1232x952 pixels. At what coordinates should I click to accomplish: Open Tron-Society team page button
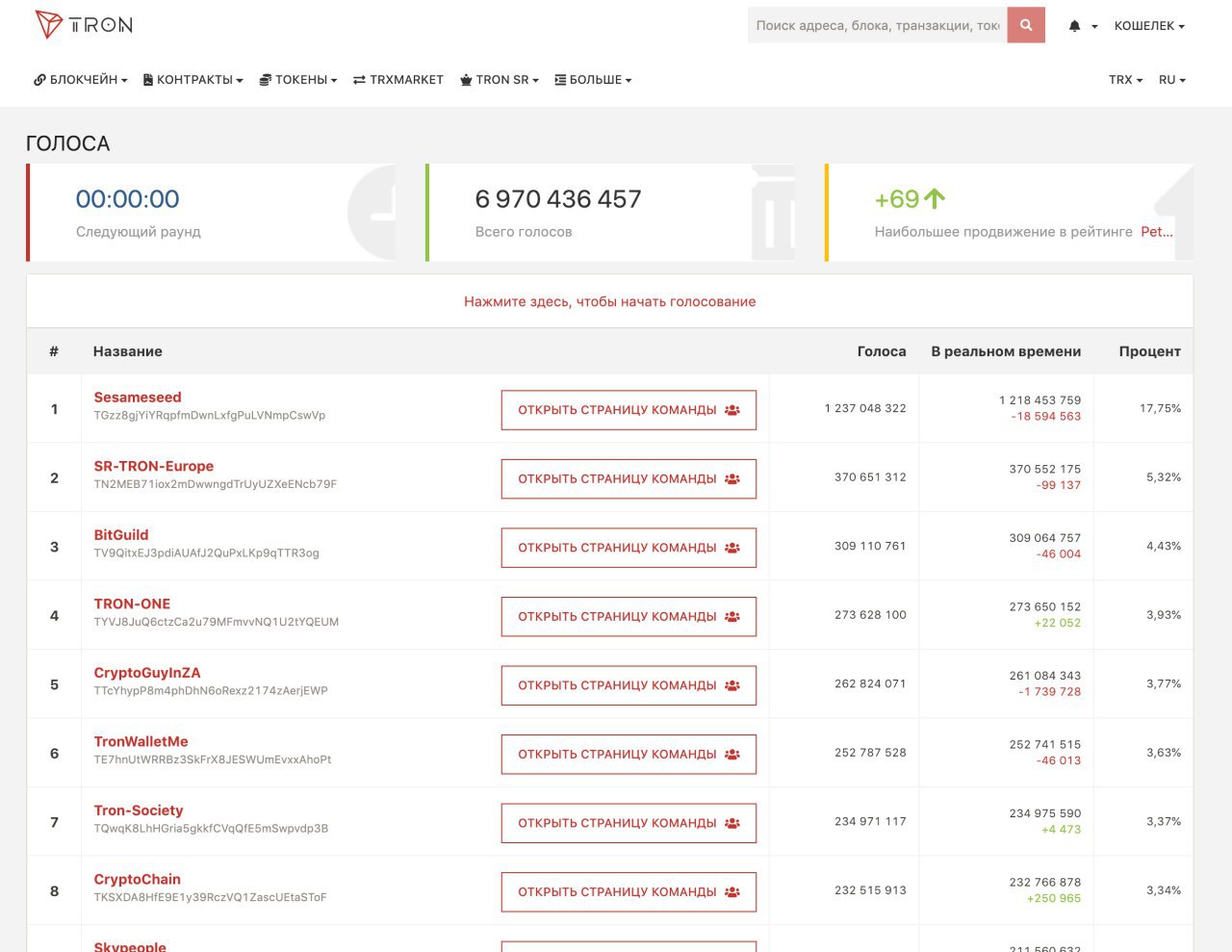click(x=629, y=823)
